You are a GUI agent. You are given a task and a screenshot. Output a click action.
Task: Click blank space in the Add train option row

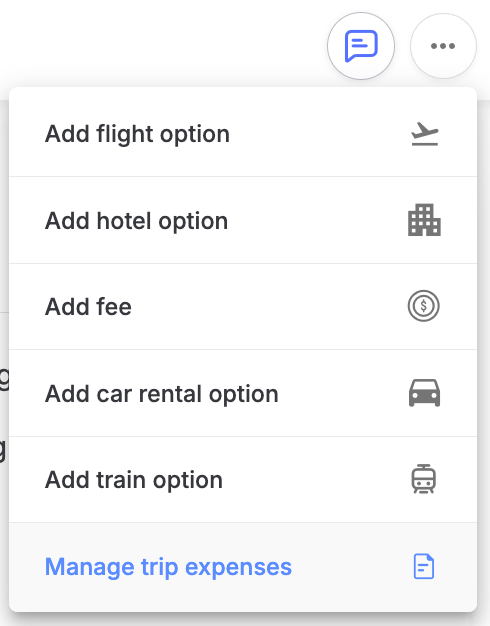(x=315, y=480)
